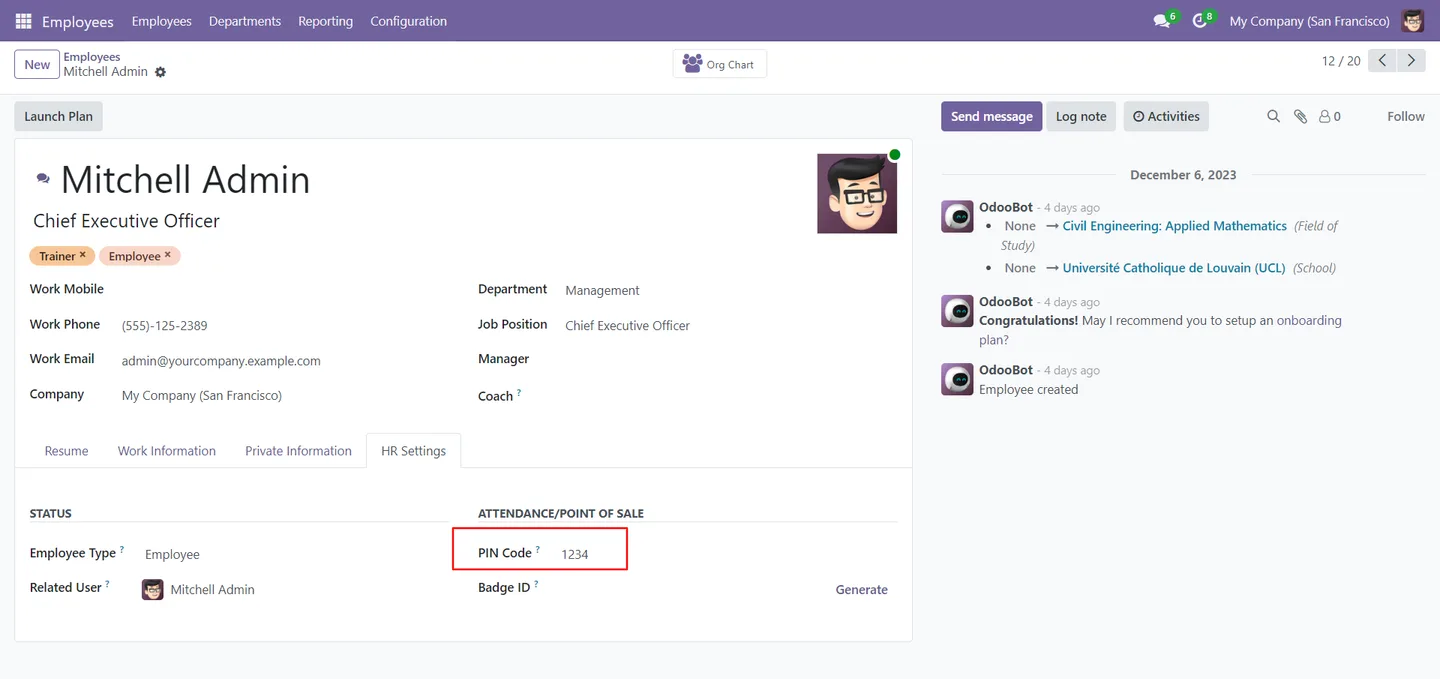
Task: Remove the Trainer tag
Action: tap(83, 255)
